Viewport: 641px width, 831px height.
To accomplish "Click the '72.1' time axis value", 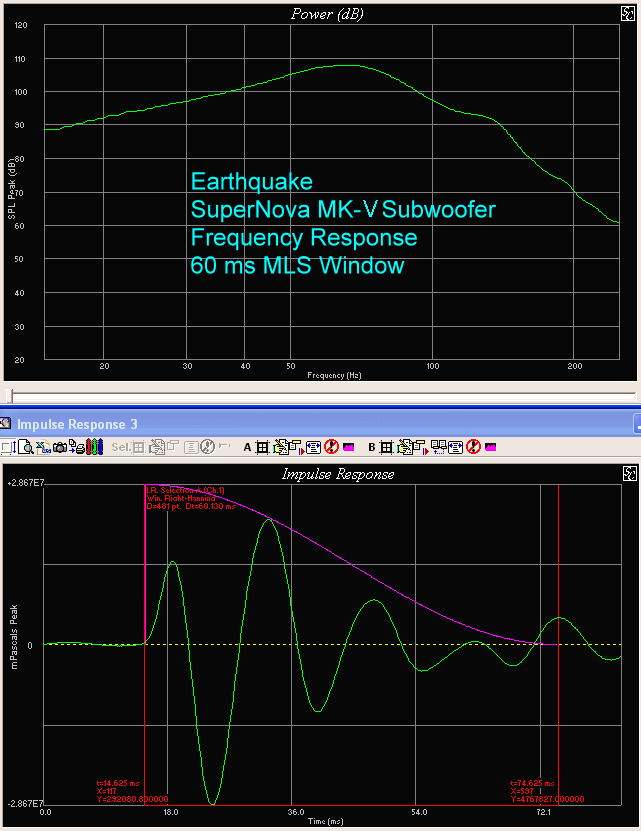I will (543, 812).
